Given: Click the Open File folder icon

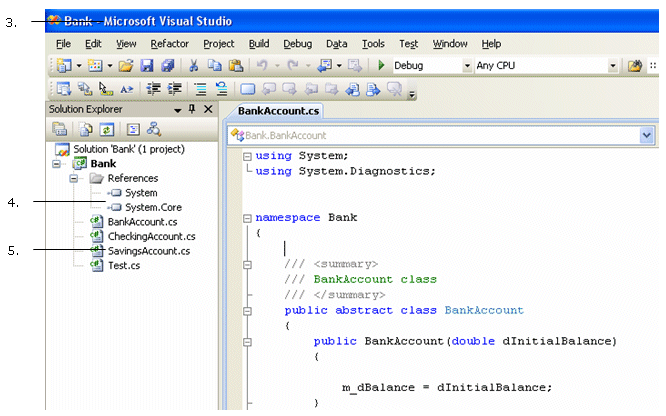Looking at the screenshot, I should 126,65.
